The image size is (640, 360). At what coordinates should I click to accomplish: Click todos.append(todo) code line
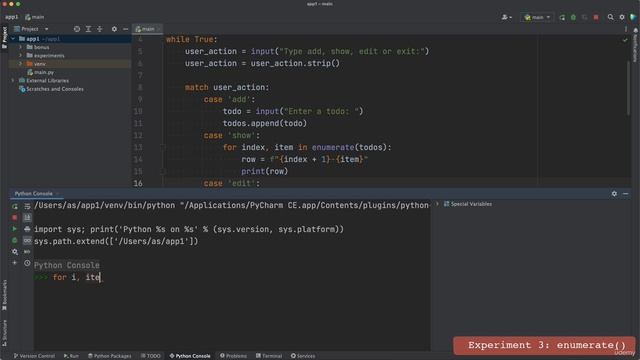pos(264,123)
